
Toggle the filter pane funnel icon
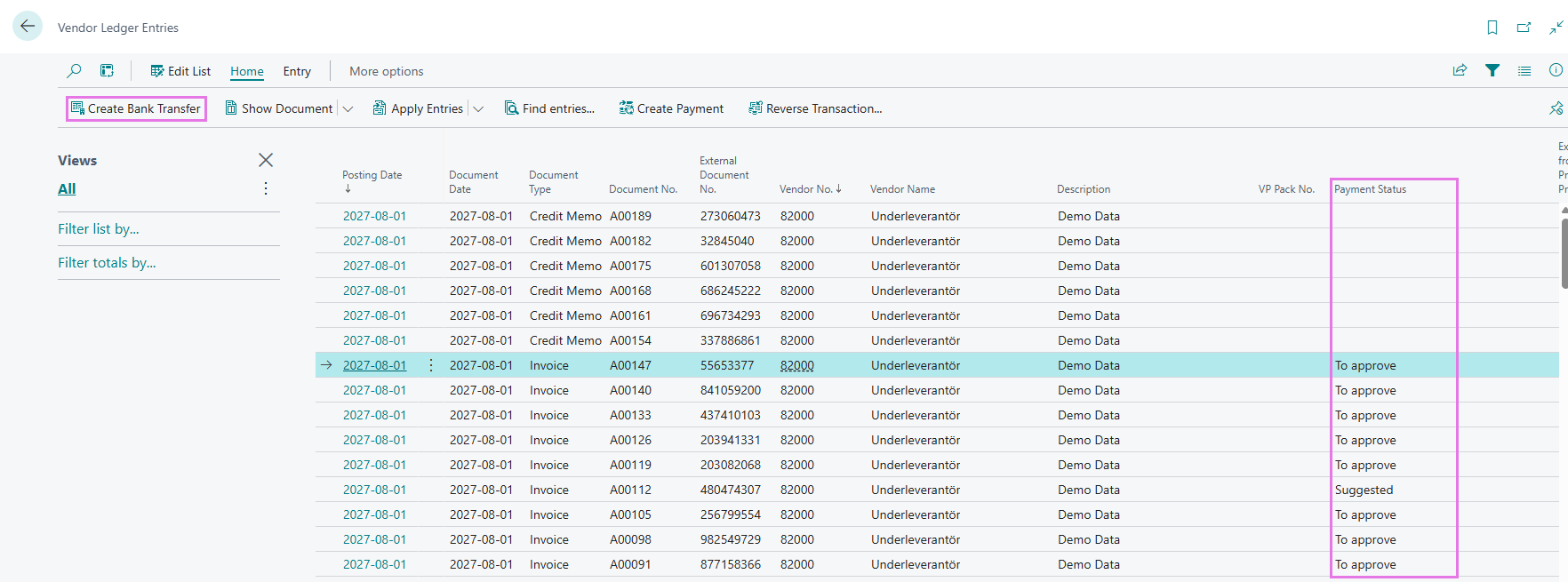click(x=1492, y=70)
